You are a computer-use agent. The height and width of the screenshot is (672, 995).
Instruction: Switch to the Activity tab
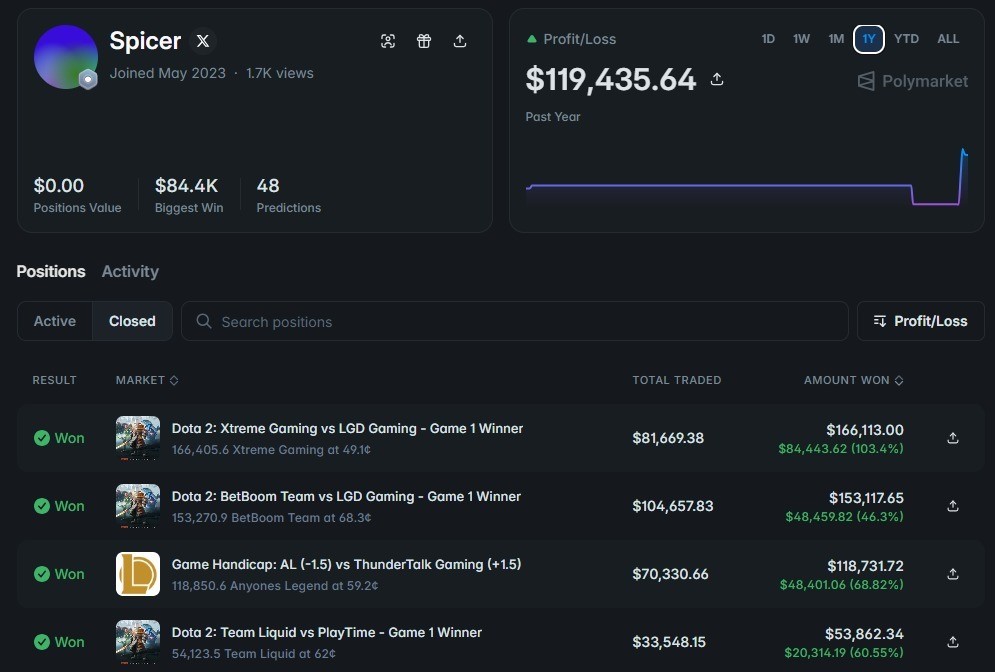(130, 272)
